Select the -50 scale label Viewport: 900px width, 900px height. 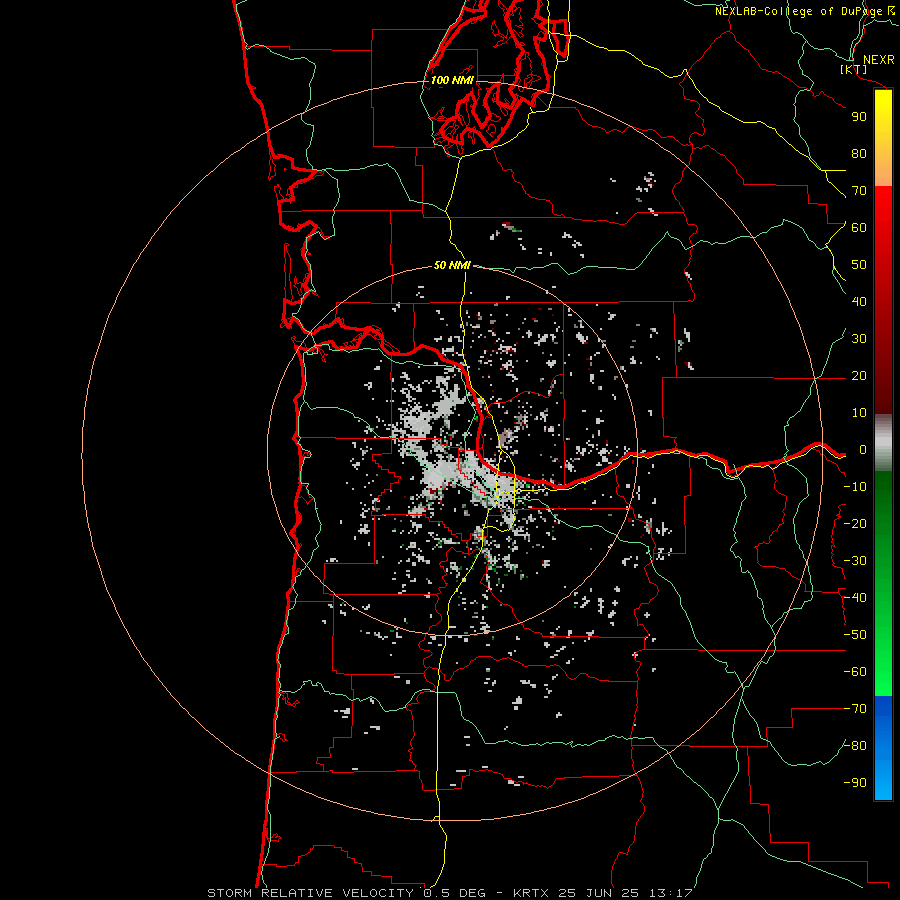(x=855, y=635)
